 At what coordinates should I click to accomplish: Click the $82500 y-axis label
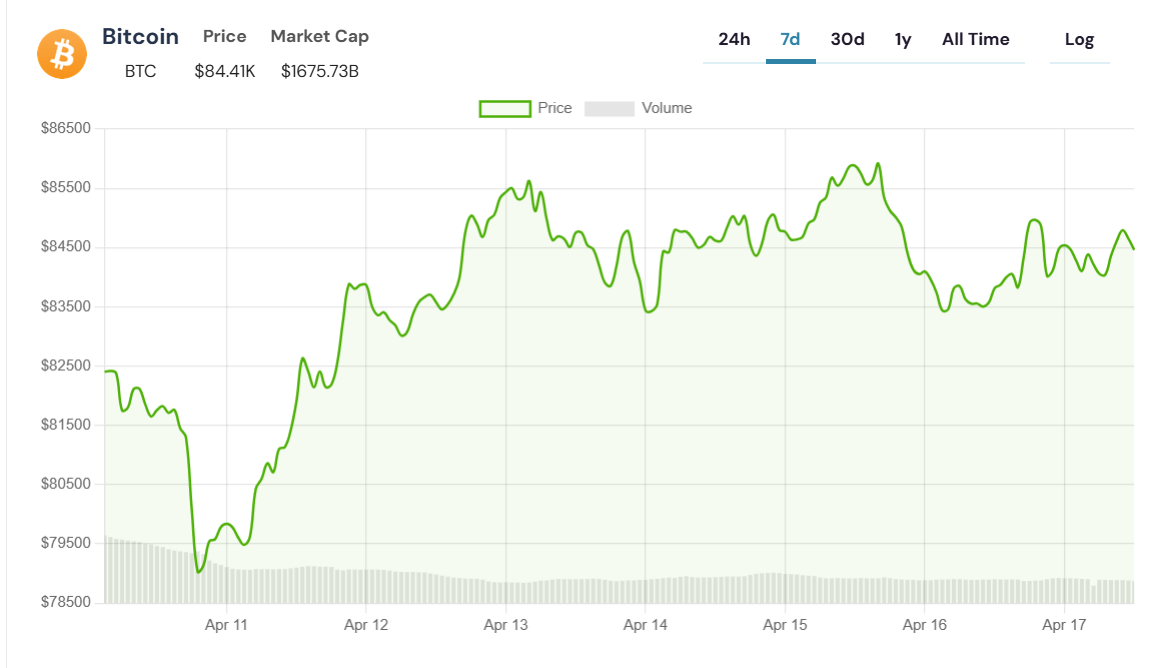[66, 365]
